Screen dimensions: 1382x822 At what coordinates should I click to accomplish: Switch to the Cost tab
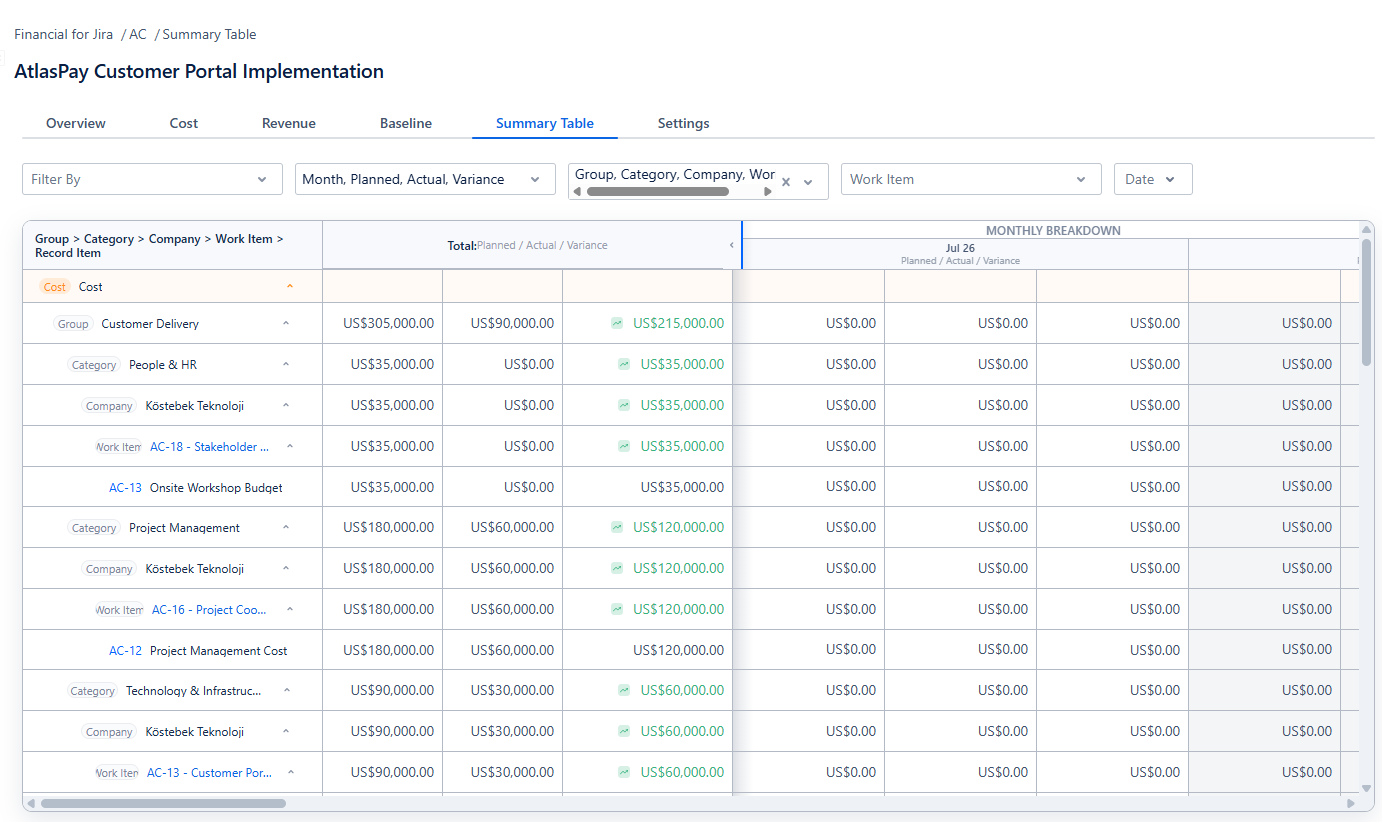[184, 123]
